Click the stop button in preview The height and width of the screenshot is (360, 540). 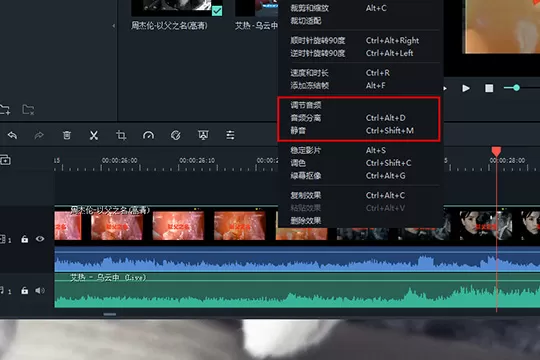click(x=489, y=88)
